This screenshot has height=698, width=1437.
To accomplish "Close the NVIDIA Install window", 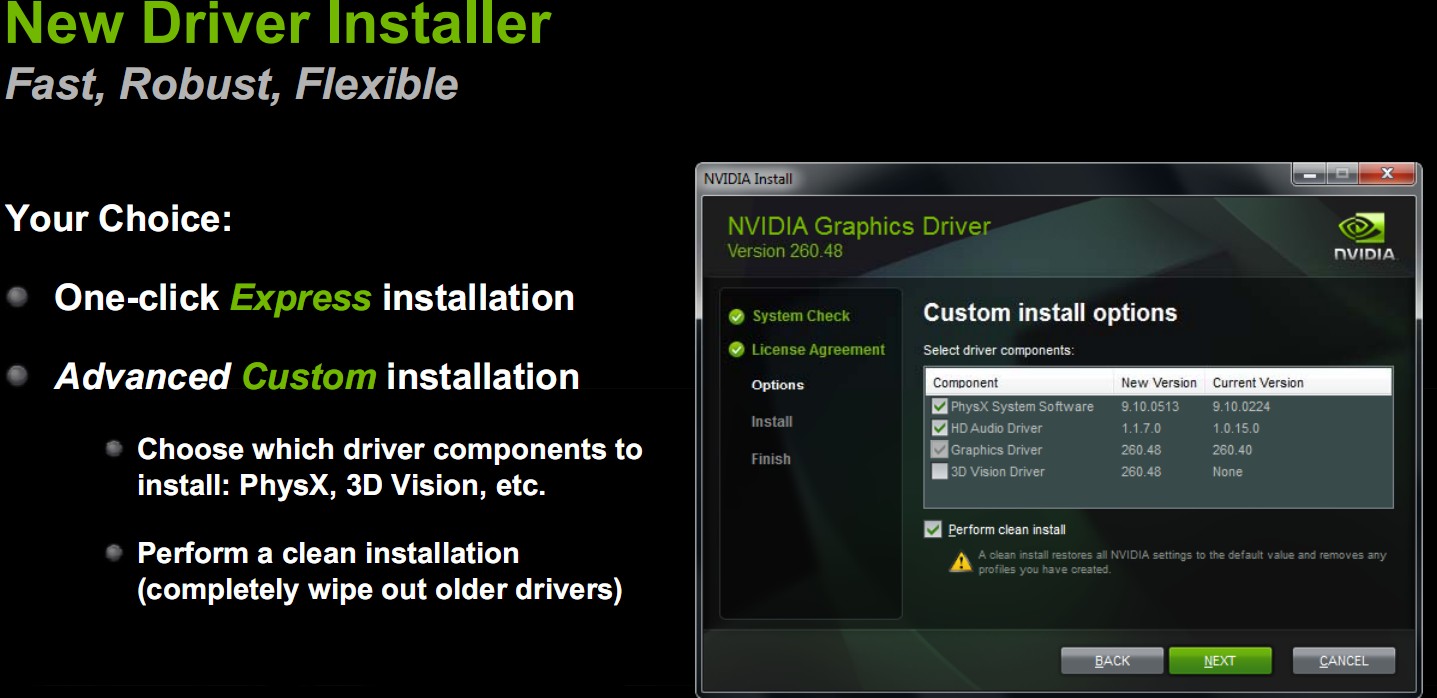I will 1386,174.
